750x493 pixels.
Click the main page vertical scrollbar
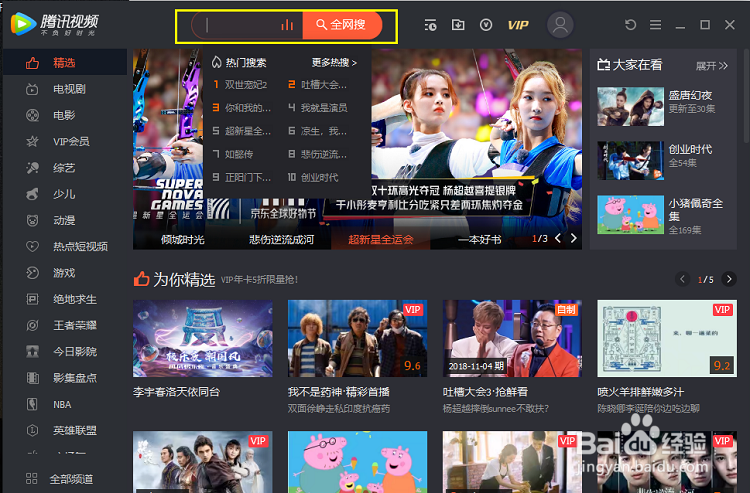coord(746,96)
